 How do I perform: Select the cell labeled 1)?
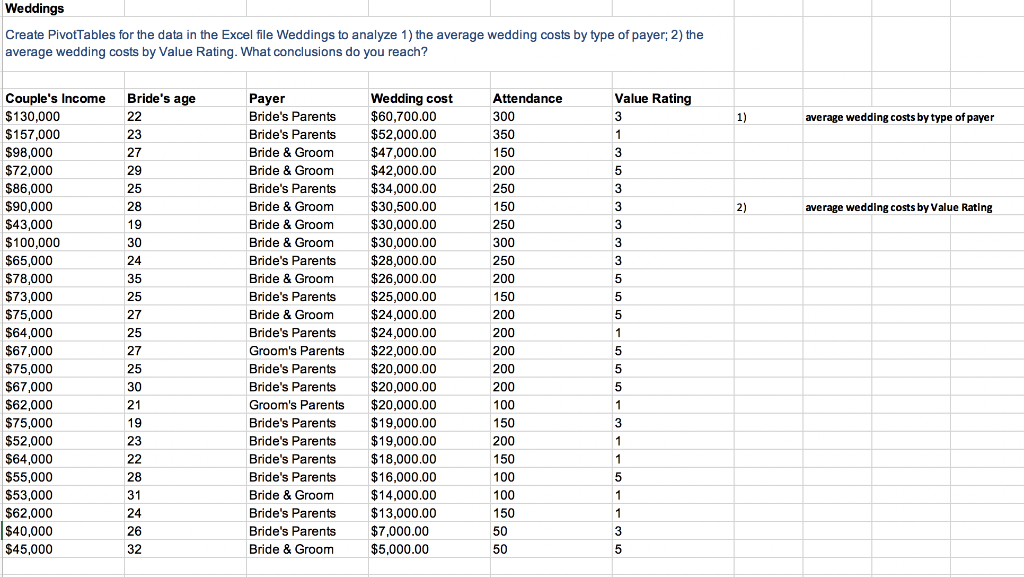click(x=743, y=116)
